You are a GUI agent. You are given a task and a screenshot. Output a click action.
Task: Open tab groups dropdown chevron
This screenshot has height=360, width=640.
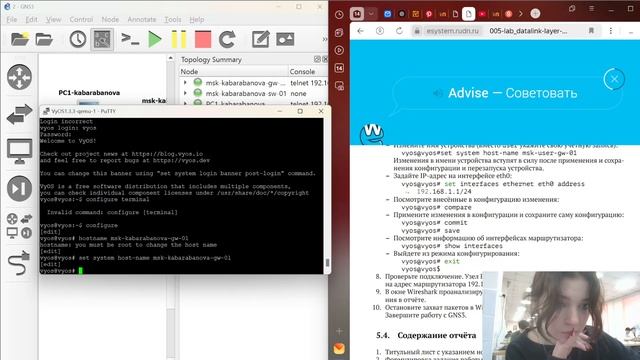click(x=371, y=13)
